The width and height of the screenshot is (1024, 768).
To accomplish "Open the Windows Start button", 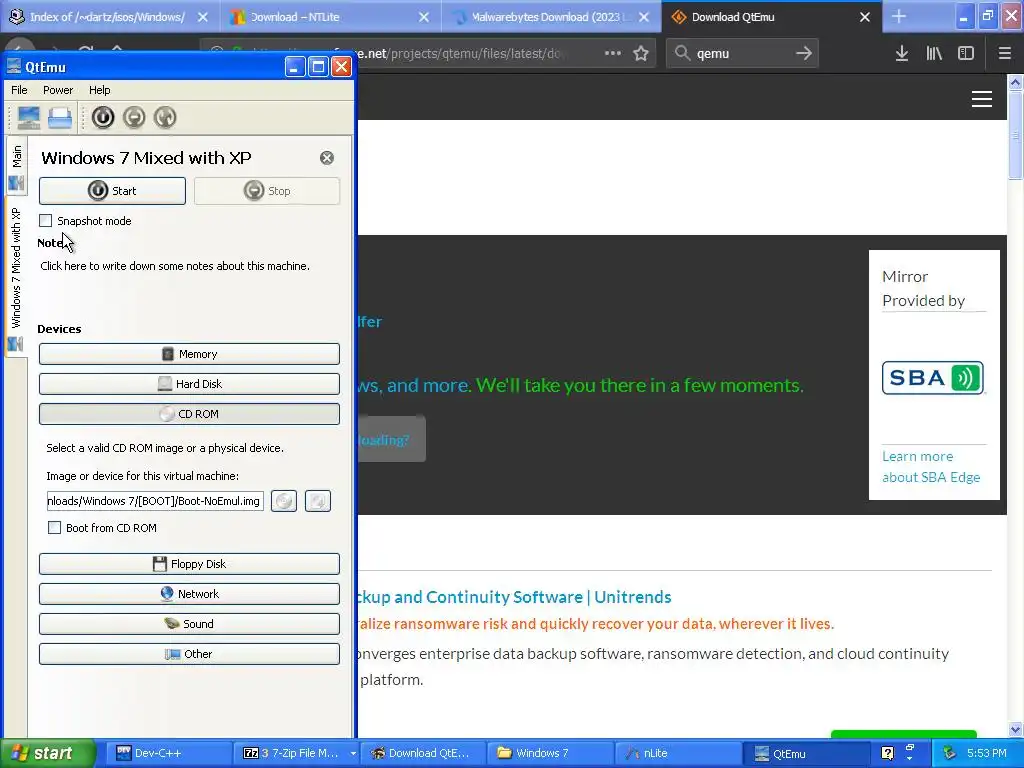I will pyautogui.click(x=47, y=753).
